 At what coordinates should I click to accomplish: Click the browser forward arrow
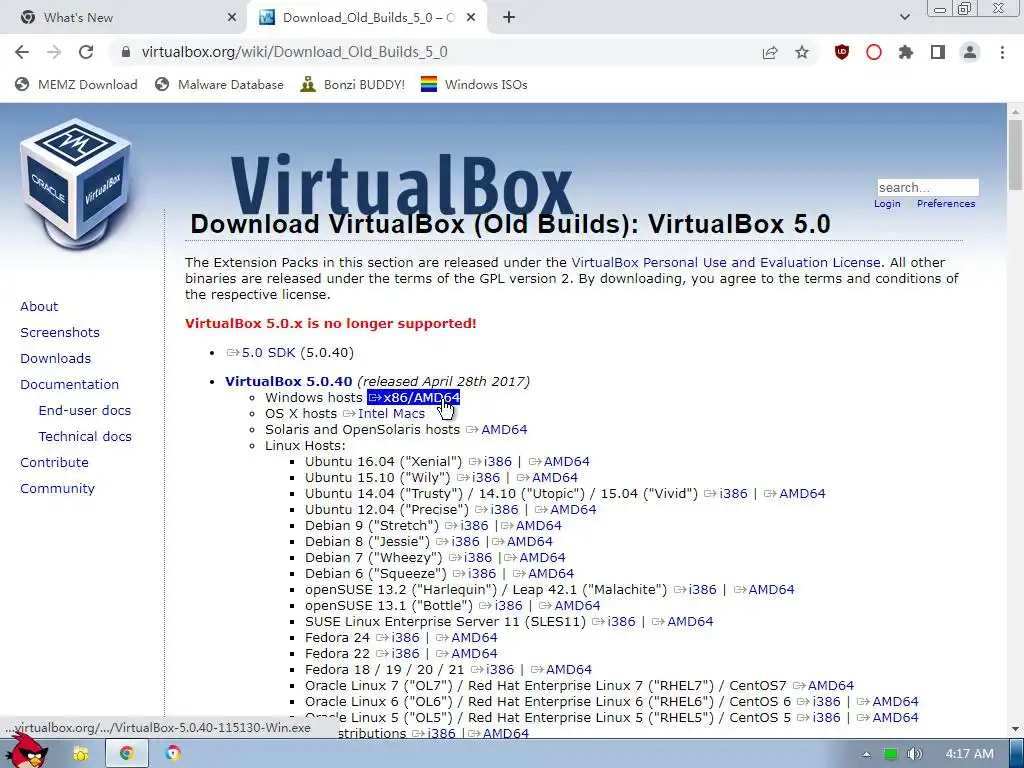point(54,52)
